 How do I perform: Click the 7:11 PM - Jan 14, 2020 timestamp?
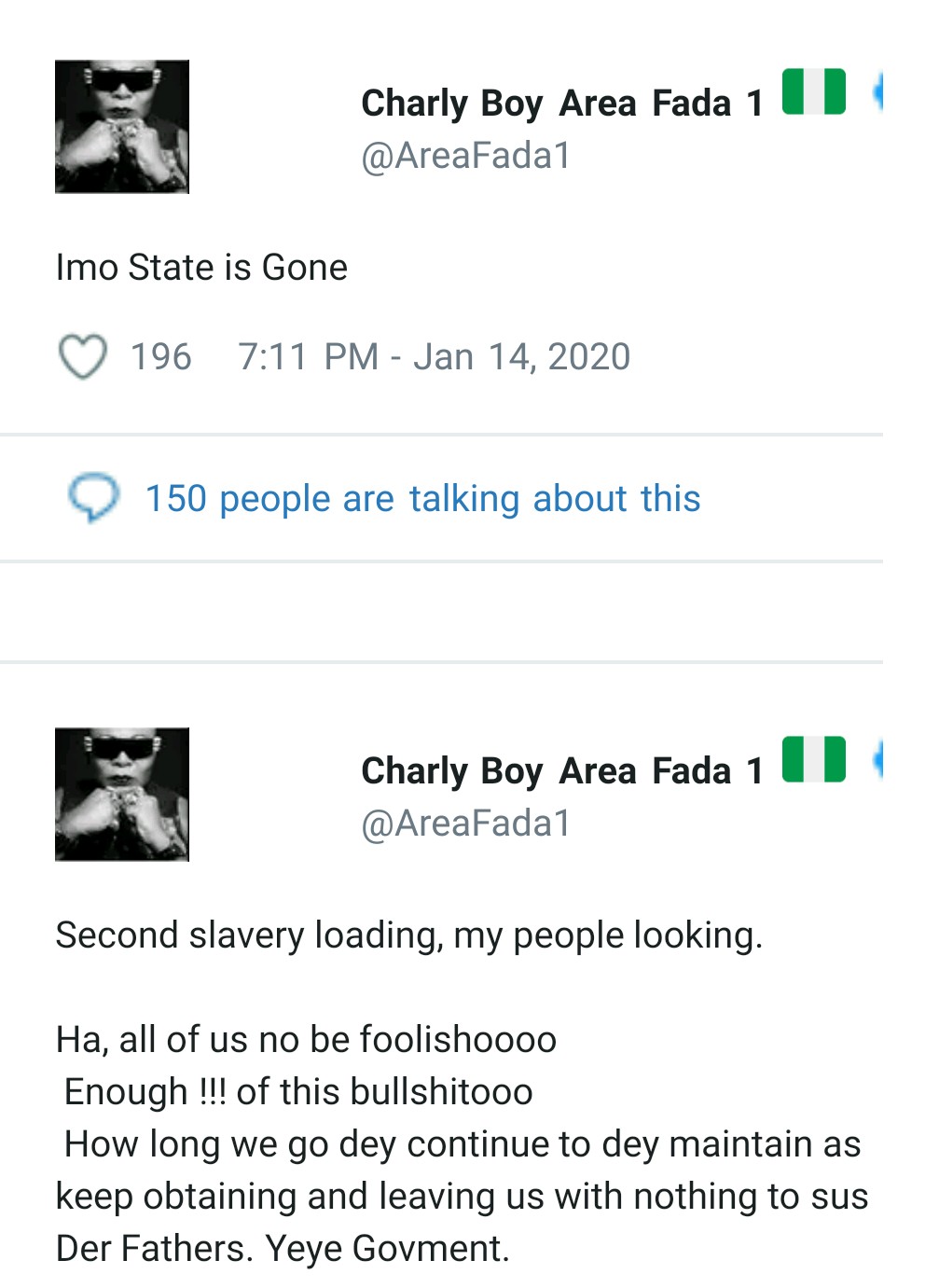pos(434,357)
